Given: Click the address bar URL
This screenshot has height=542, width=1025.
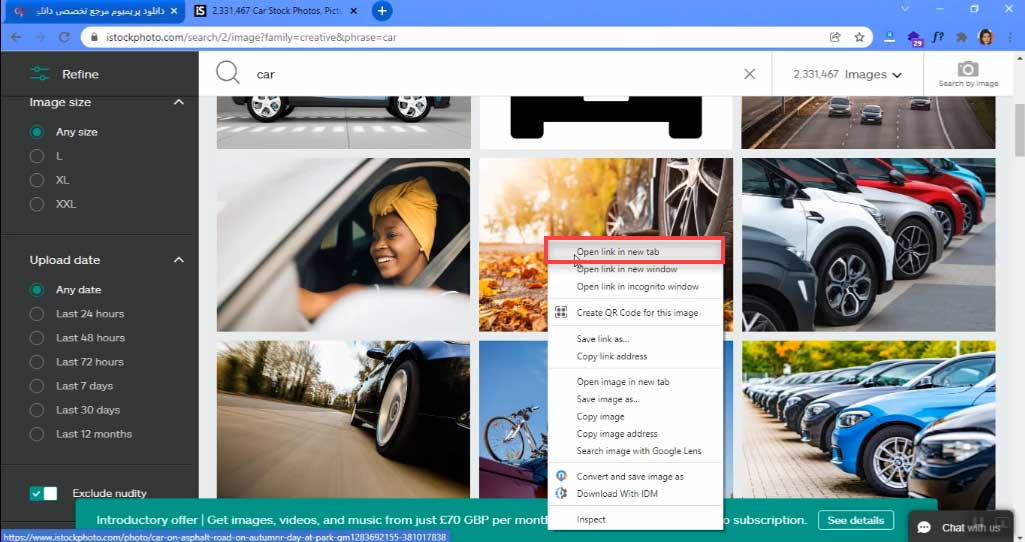Looking at the screenshot, I should click(x=251, y=37).
